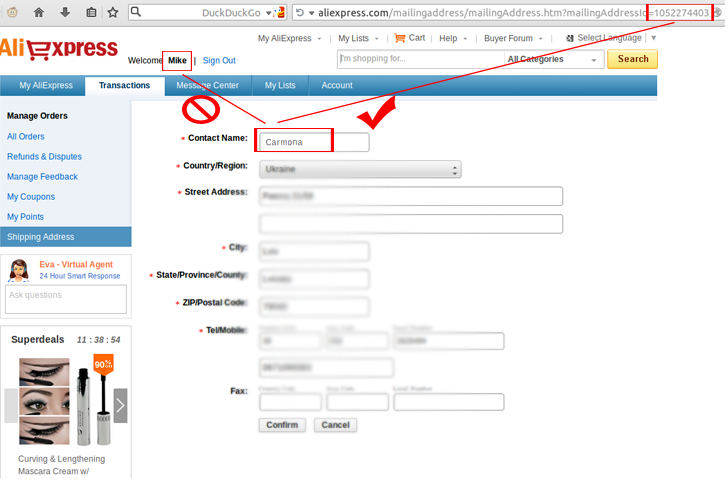Open All Orders in sidebar

coord(26,137)
